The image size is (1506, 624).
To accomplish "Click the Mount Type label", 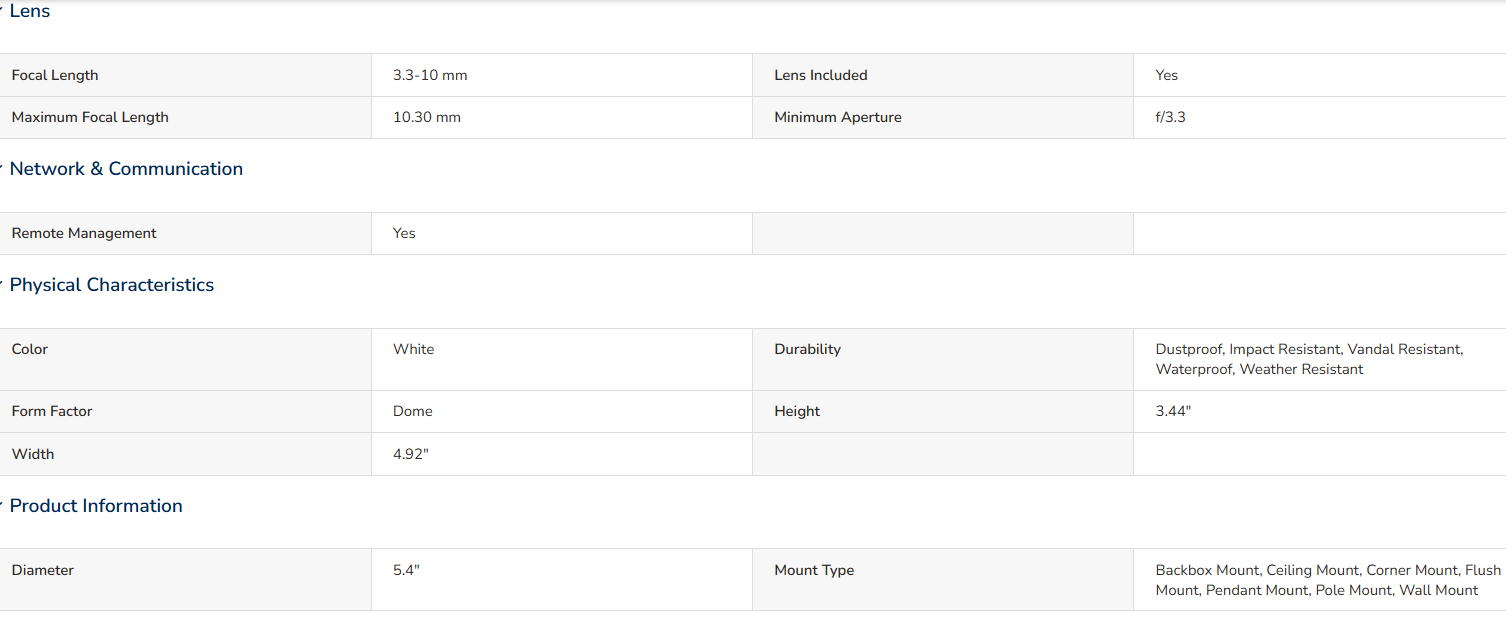I will click(814, 570).
